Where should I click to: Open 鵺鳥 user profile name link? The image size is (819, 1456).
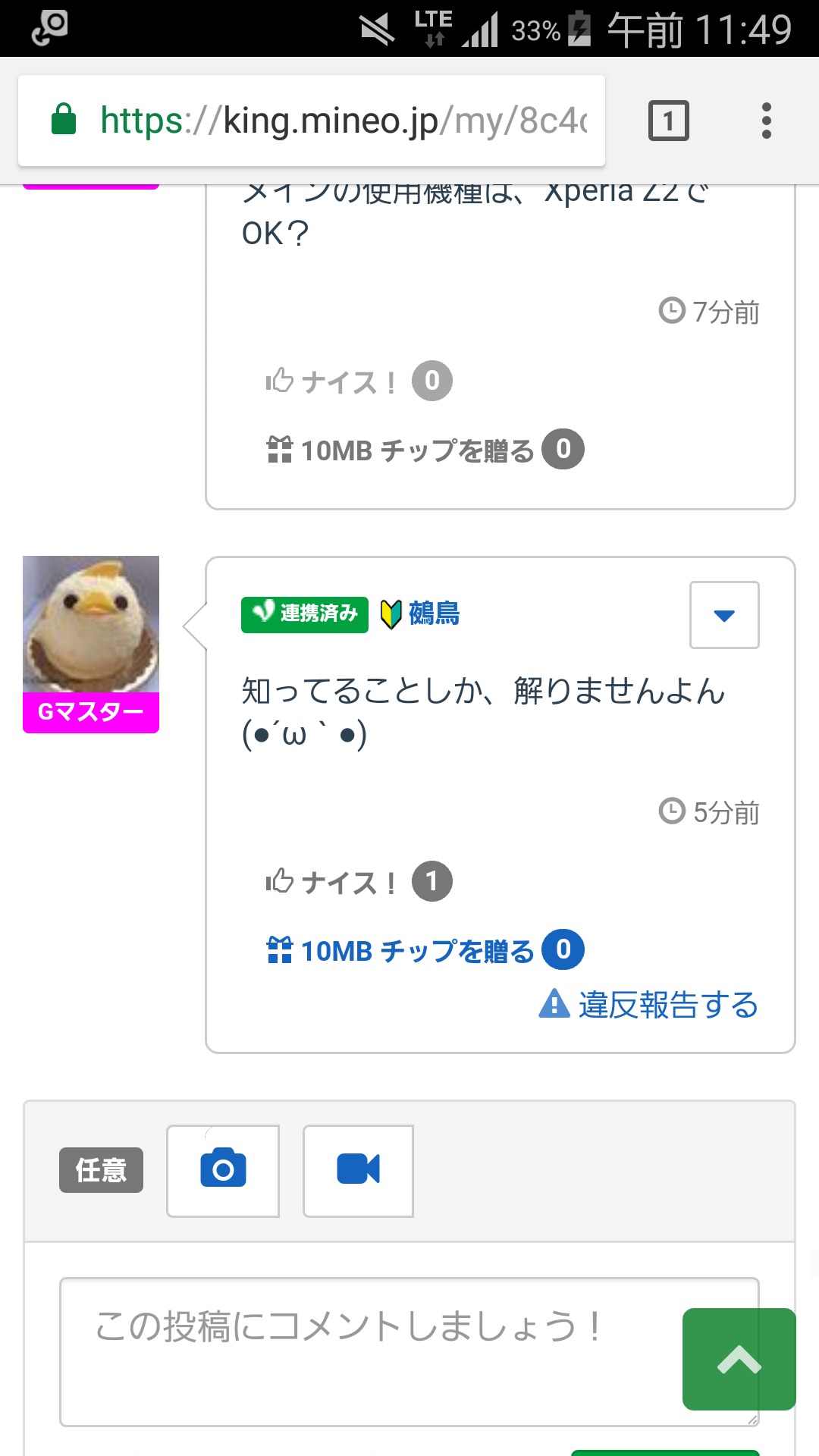[x=435, y=613]
